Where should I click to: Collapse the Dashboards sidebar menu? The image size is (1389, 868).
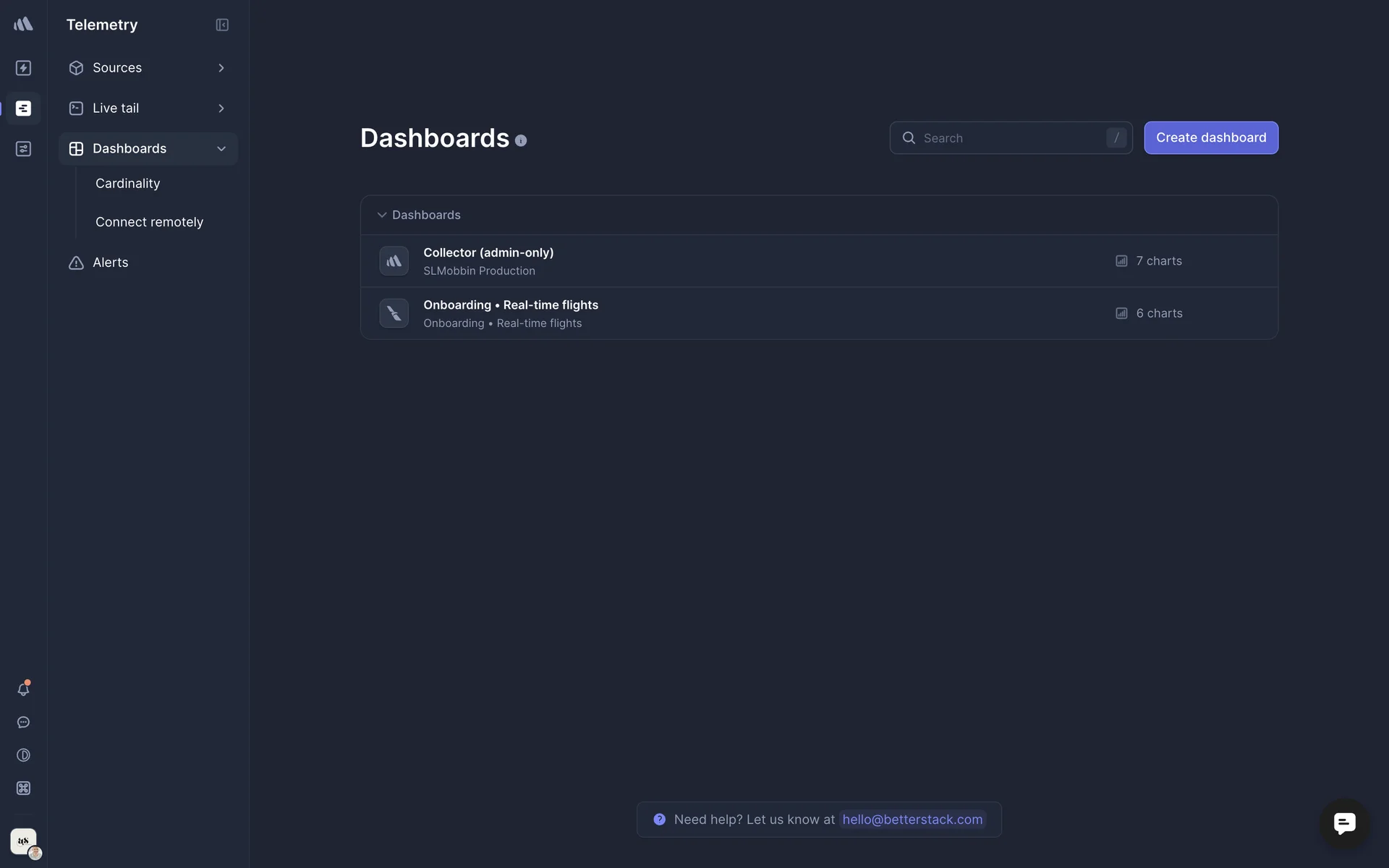coord(221,149)
